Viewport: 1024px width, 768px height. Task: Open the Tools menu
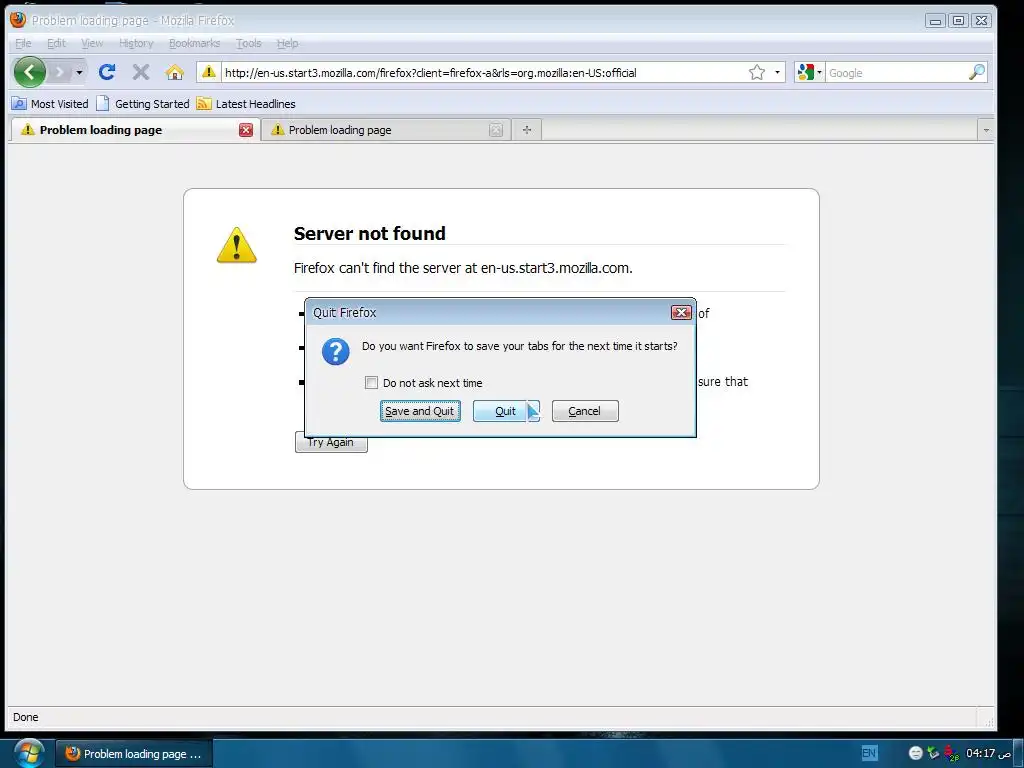point(248,43)
